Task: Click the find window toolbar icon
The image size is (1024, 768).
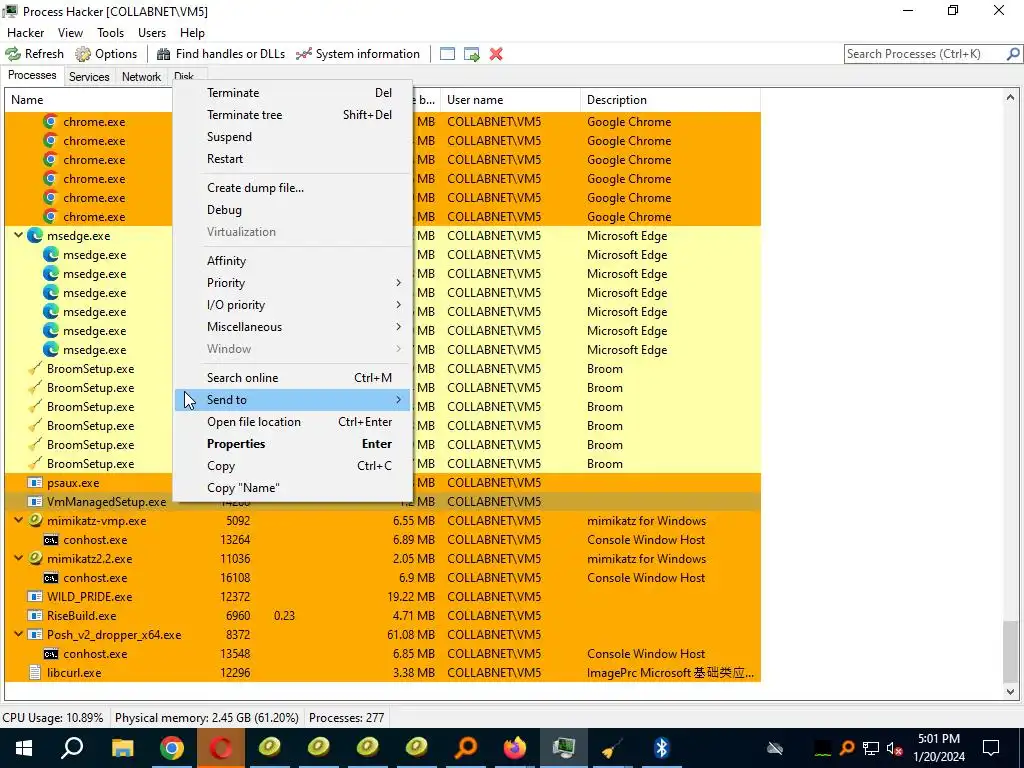Action: tap(447, 54)
